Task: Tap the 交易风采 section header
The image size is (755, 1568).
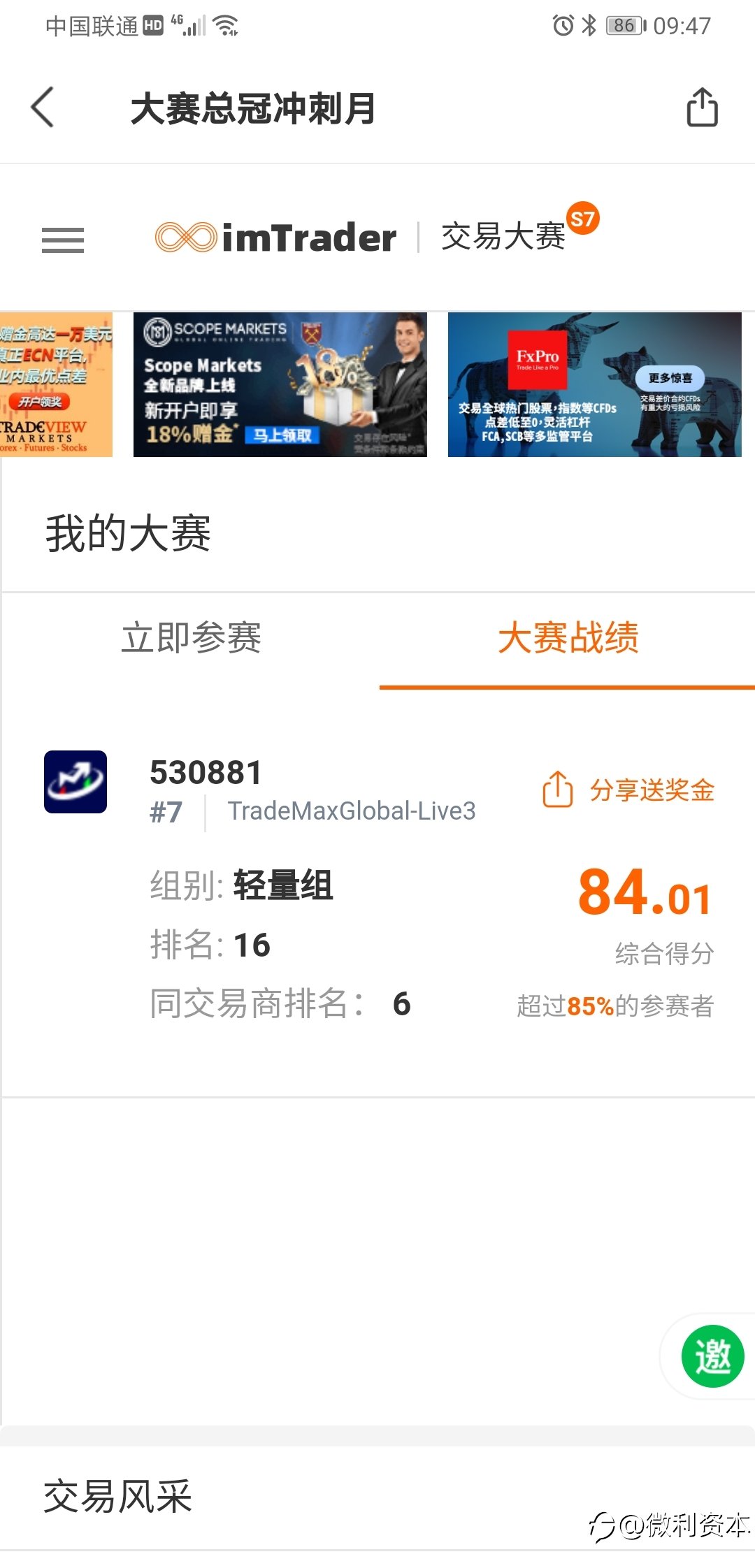Action: [x=117, y=1497]
